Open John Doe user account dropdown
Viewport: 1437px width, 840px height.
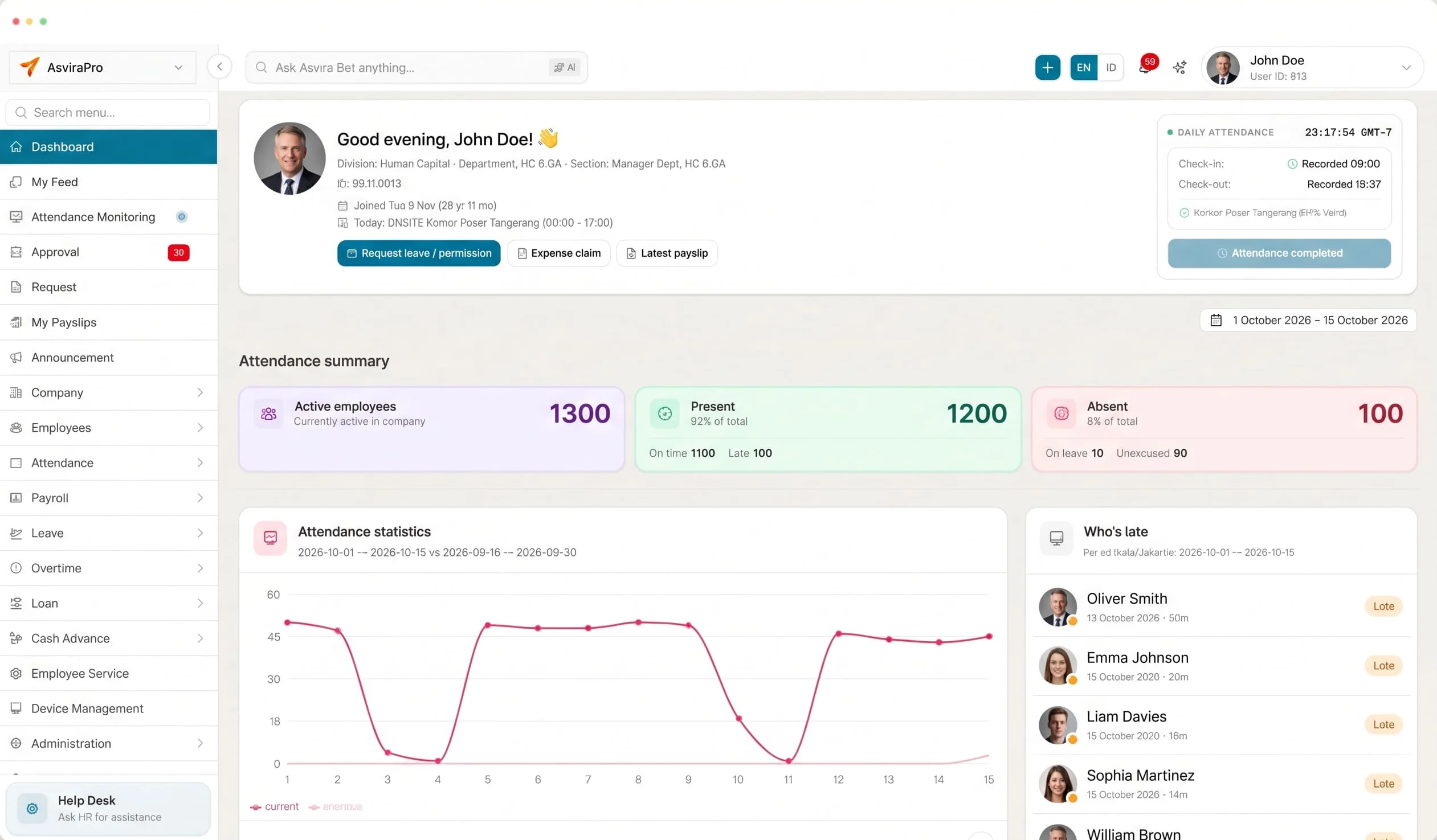tap(1312, 67)
